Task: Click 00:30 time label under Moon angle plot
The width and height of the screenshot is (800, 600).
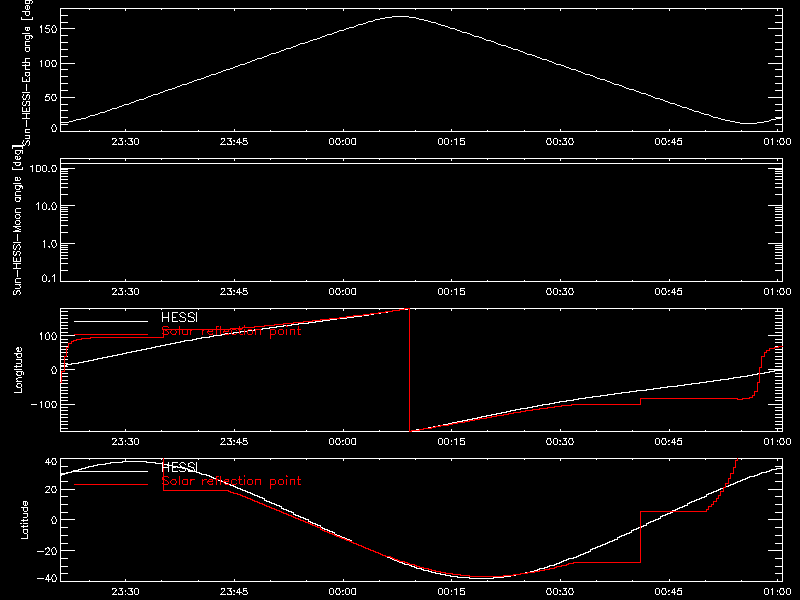Action: coord(560,292)
